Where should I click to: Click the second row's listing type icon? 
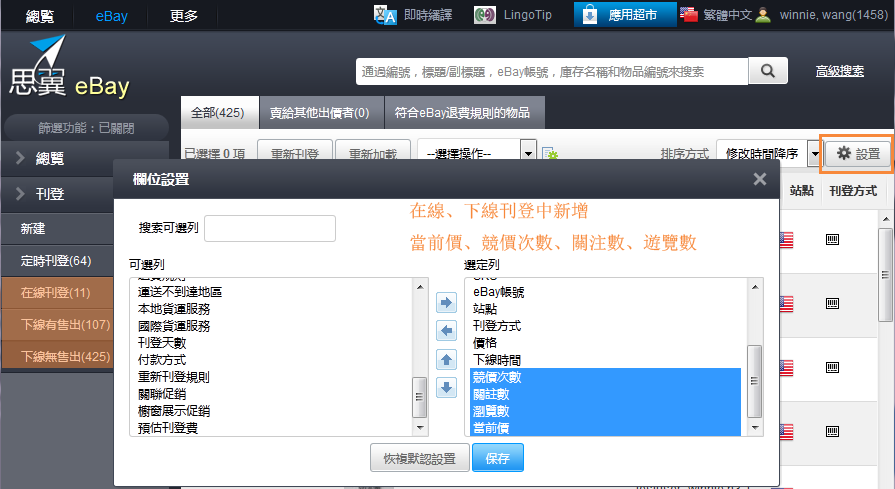[832, 304]
